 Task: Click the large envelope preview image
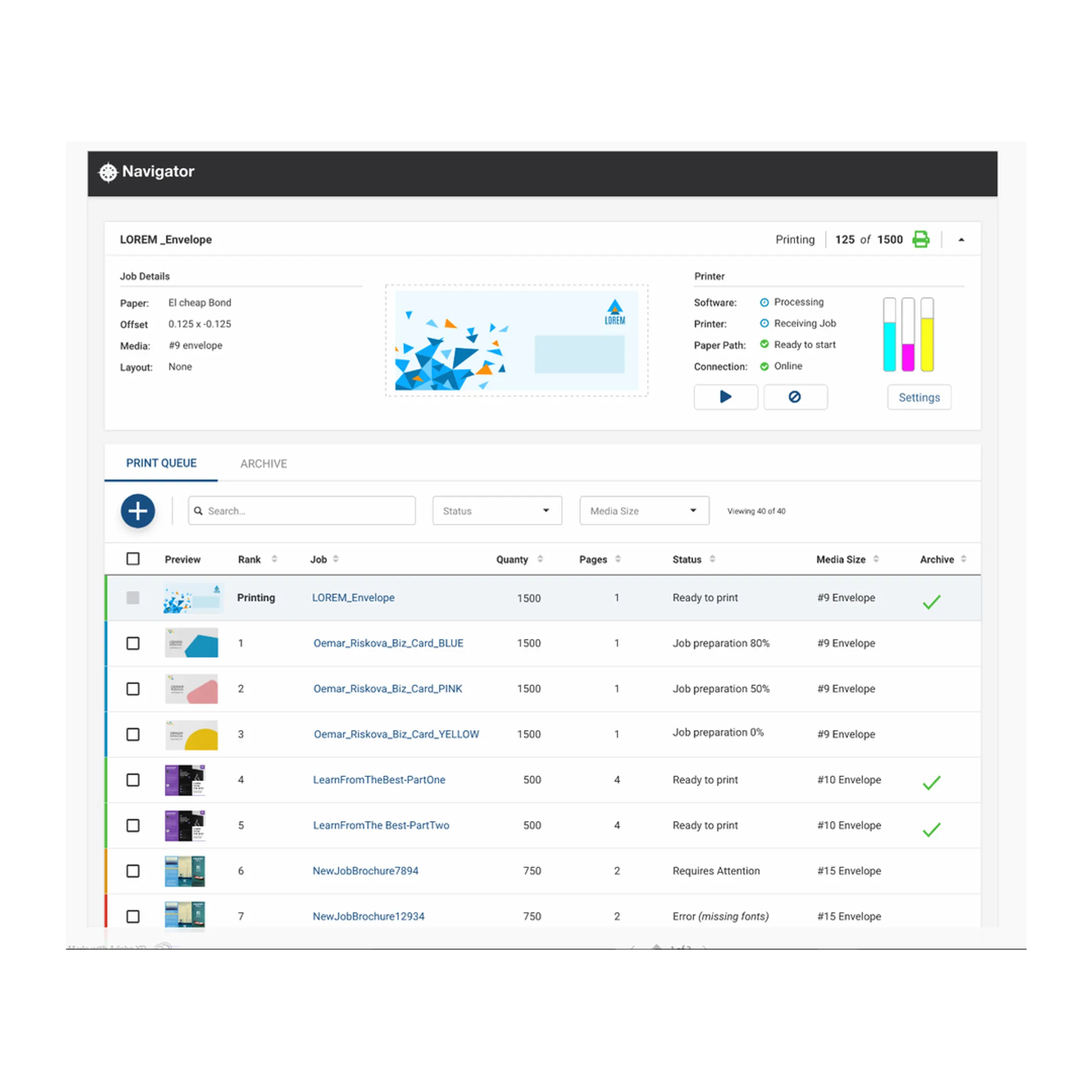(517, 340)
